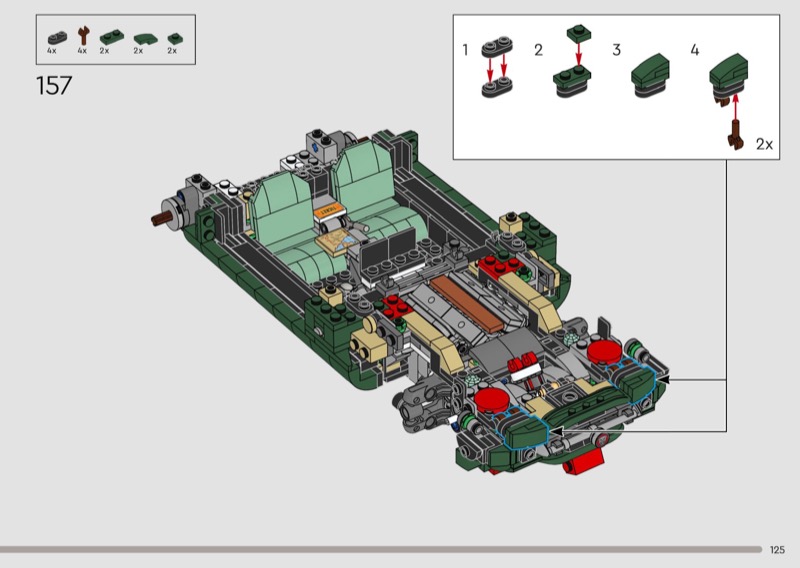Image resolution: width=800 pixels, height=568 pixels.
Task: Click sub-step 2 green plate assembly diagram
Action: click(572, 60)
